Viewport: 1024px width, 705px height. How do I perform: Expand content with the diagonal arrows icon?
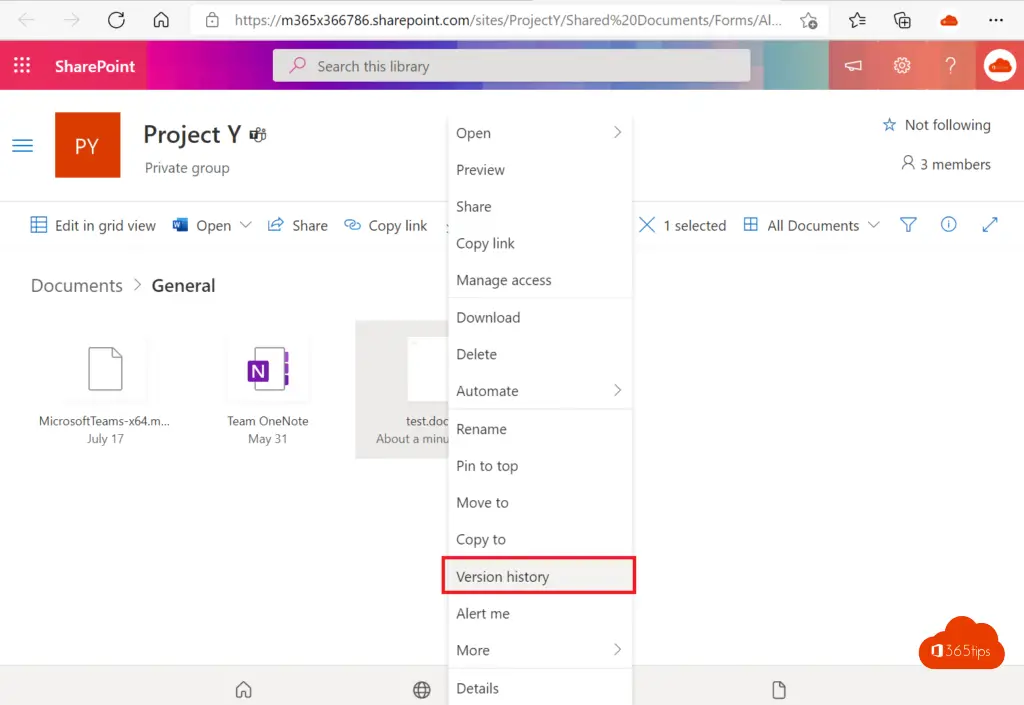coord(990,225)
